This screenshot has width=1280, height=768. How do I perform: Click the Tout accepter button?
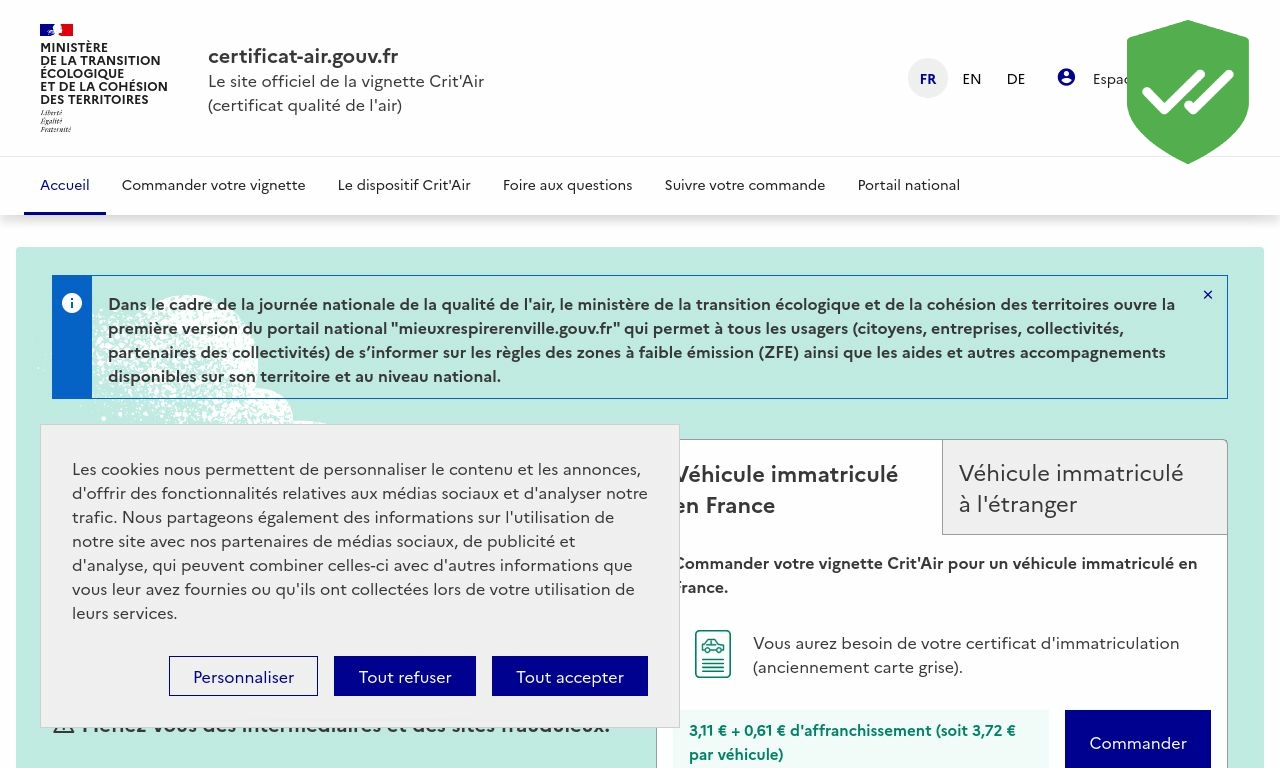570,676
